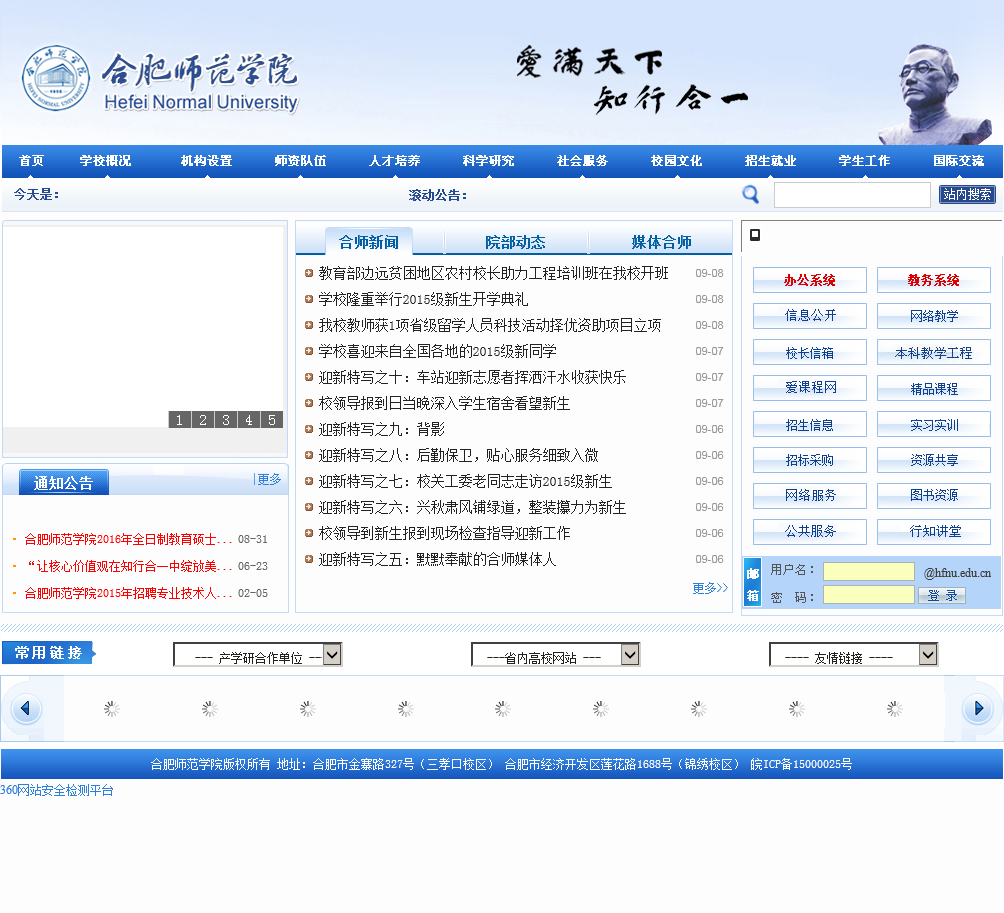Open 校园文化 menu item
The image size is (1004, 913).
pos(676,161)
